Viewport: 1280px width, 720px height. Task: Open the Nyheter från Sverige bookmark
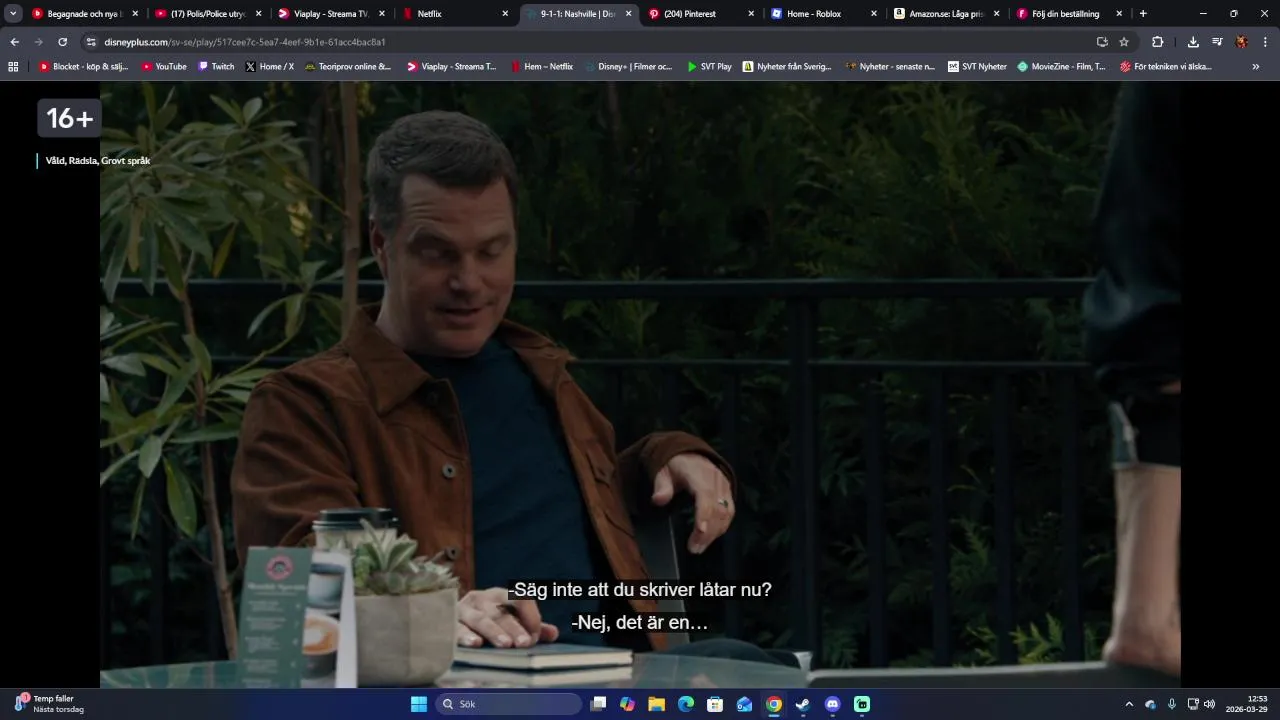(787, 66)
